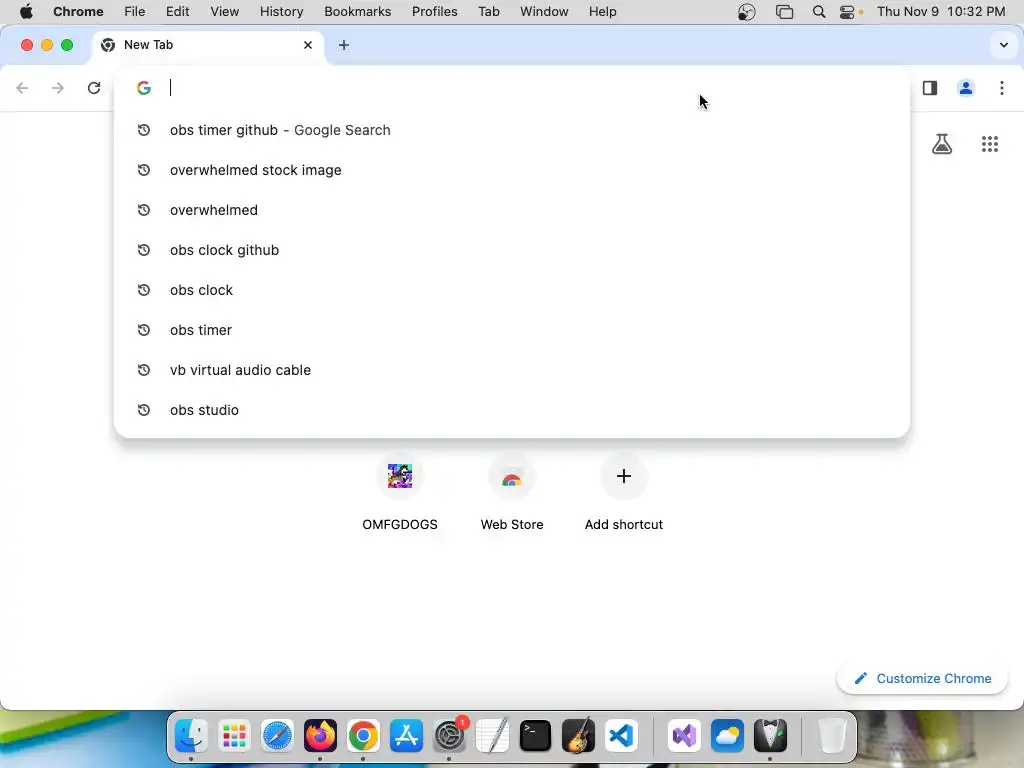The width and height of the screenshot is (1024, 768).
Task: Open the Profiles menu
Action: pos(435,12)
